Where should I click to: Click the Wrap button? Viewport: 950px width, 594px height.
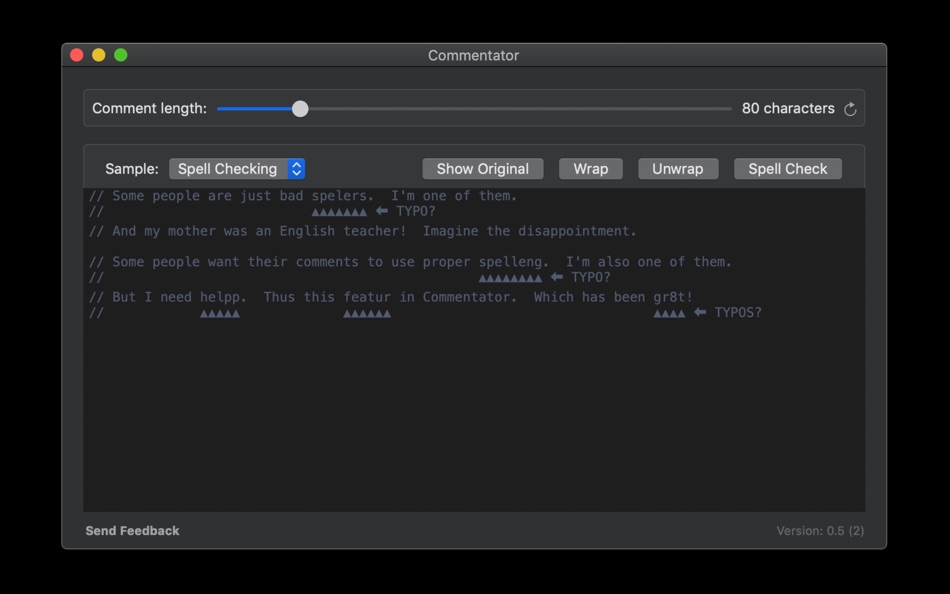pyautogui.click(x=591, y=169)
